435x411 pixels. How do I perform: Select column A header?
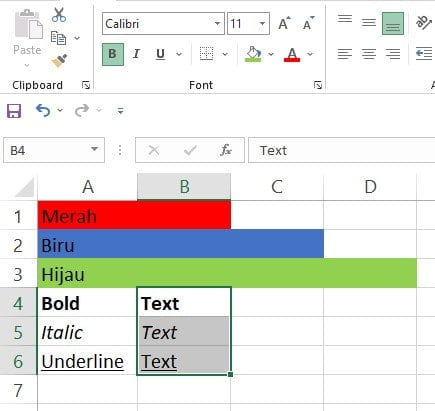[x=88, y=186]
